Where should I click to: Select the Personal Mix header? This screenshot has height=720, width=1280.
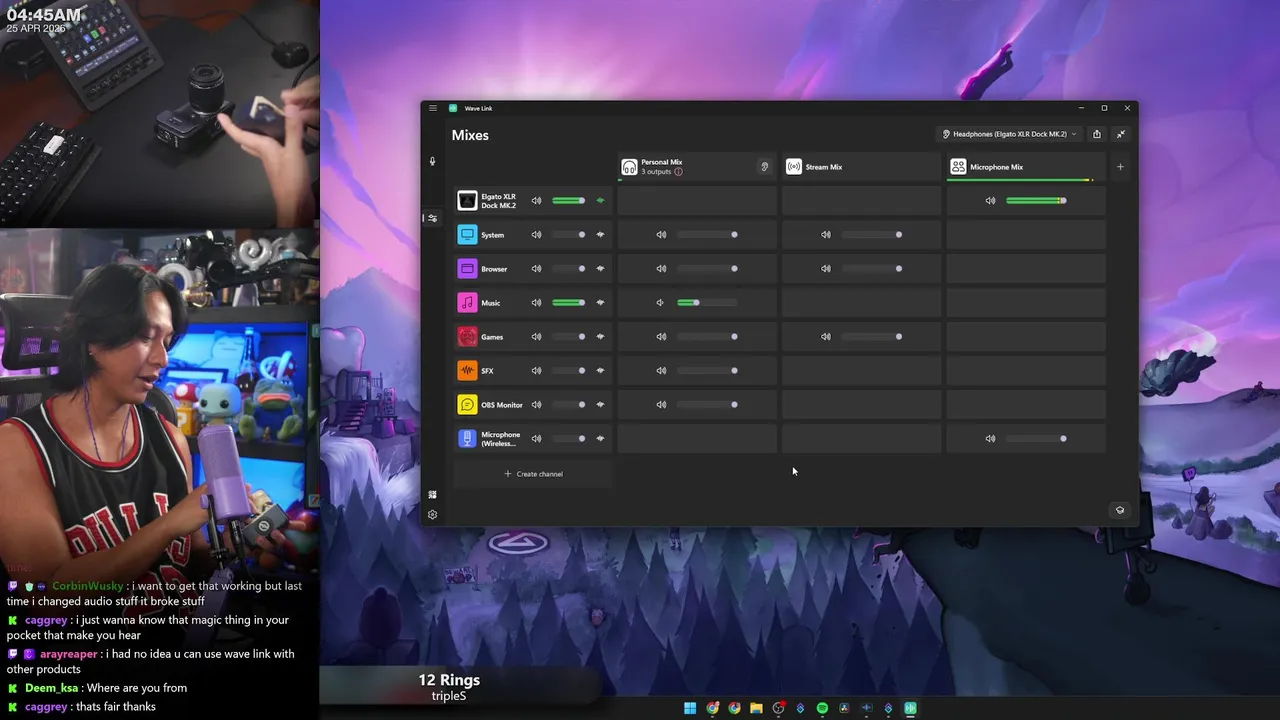click(697, 167)
